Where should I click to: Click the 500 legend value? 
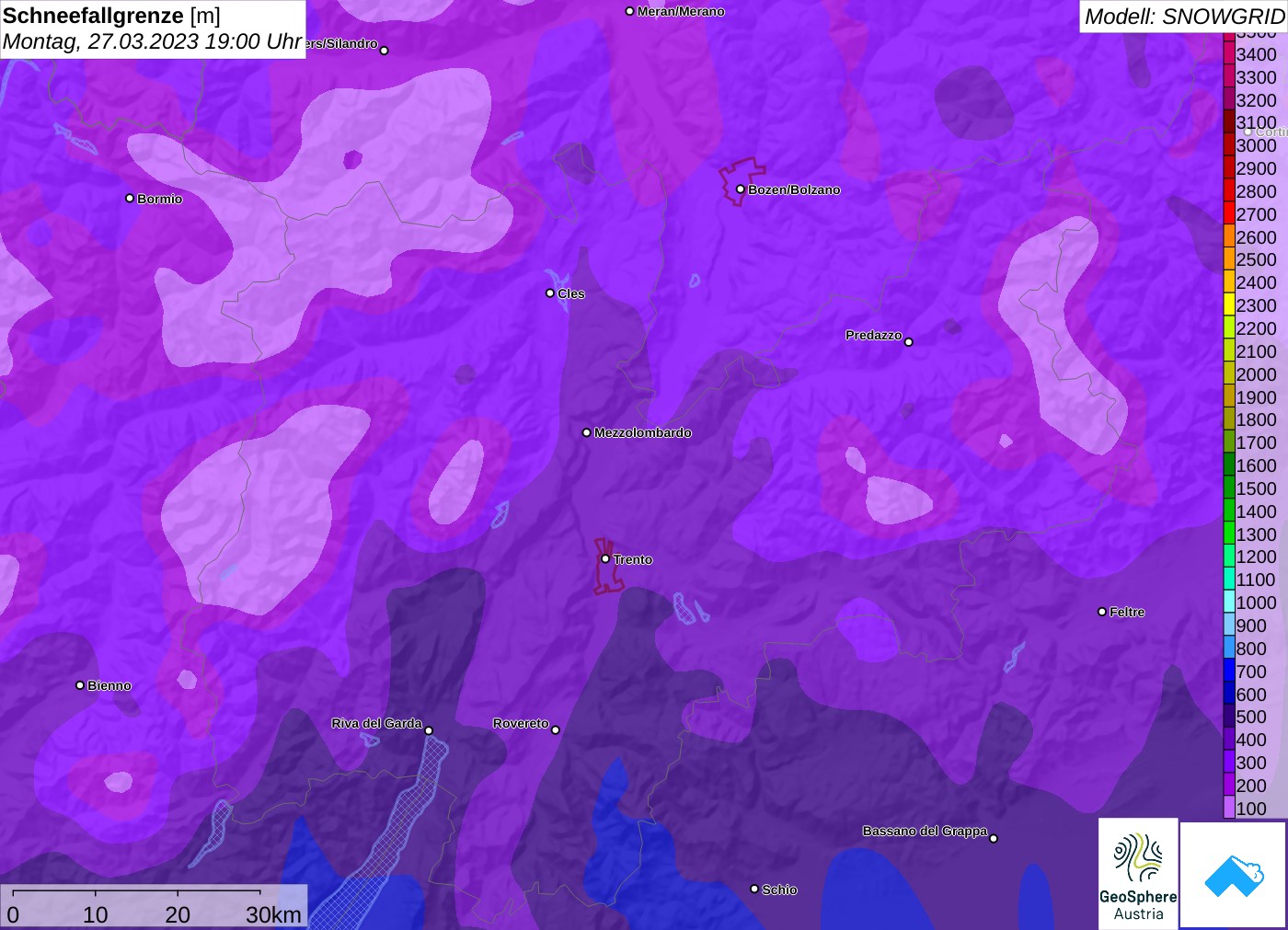click(x=1251, y=717)
